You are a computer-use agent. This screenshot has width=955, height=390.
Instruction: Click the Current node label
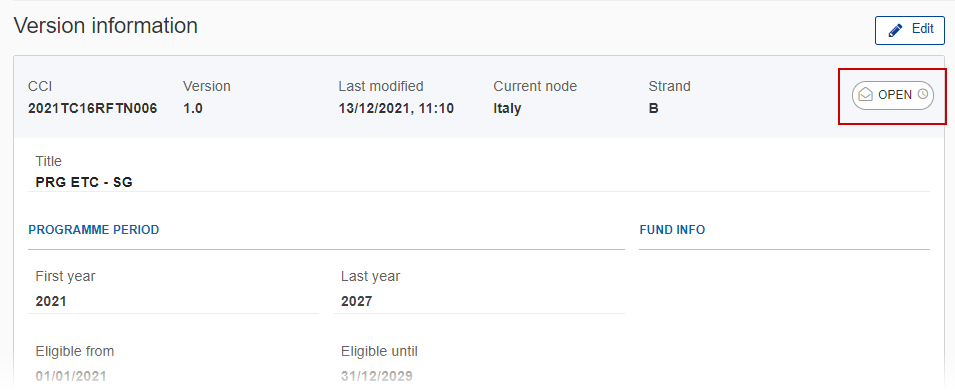coord(535,87)
